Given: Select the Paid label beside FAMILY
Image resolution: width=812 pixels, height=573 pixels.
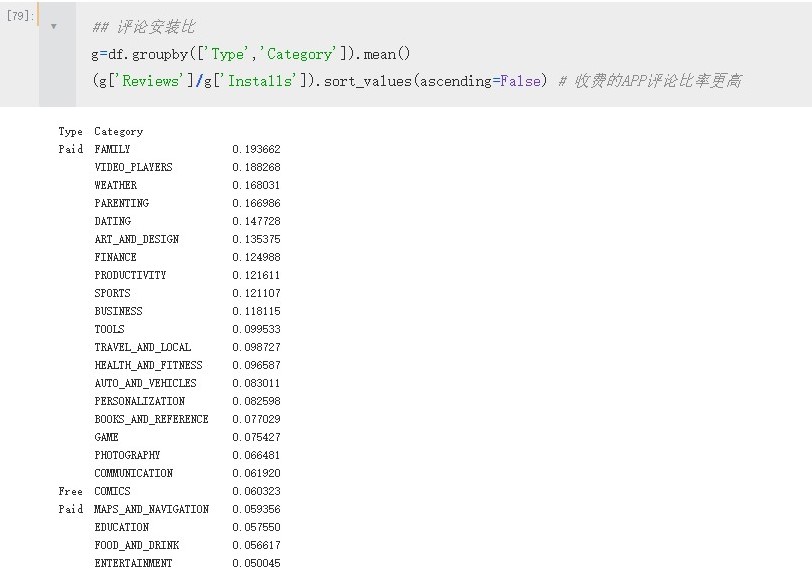Looking at the screenshot, I should tap(70, 149).
